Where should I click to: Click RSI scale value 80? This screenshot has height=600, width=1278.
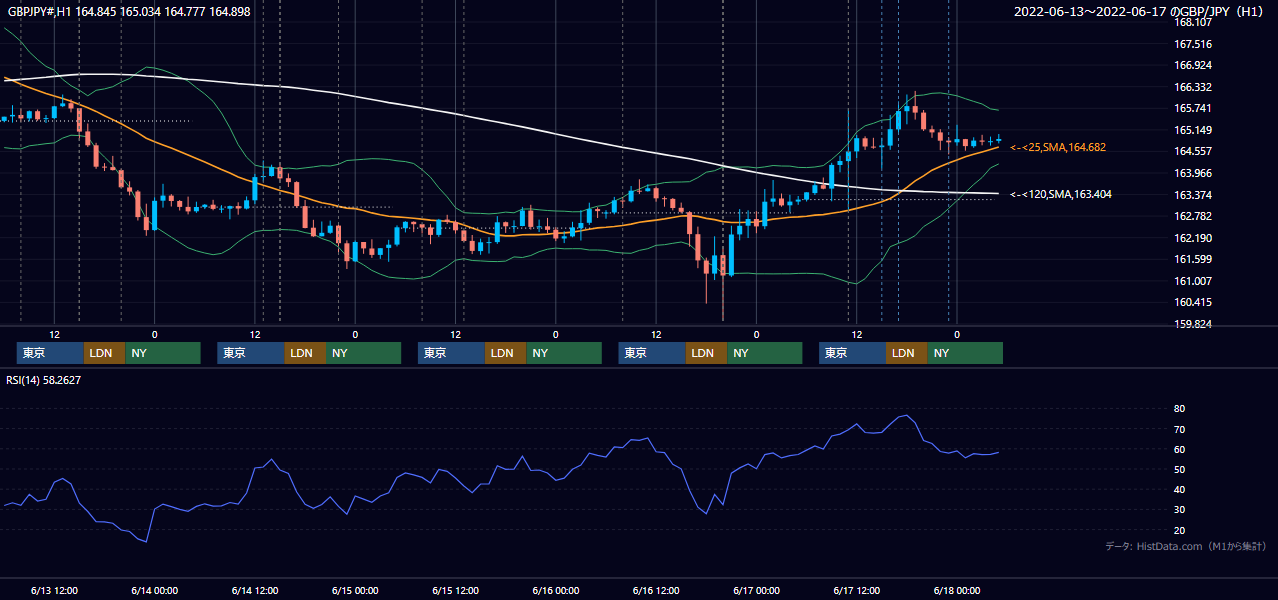pyautogui.click(x=1179, y=409)
